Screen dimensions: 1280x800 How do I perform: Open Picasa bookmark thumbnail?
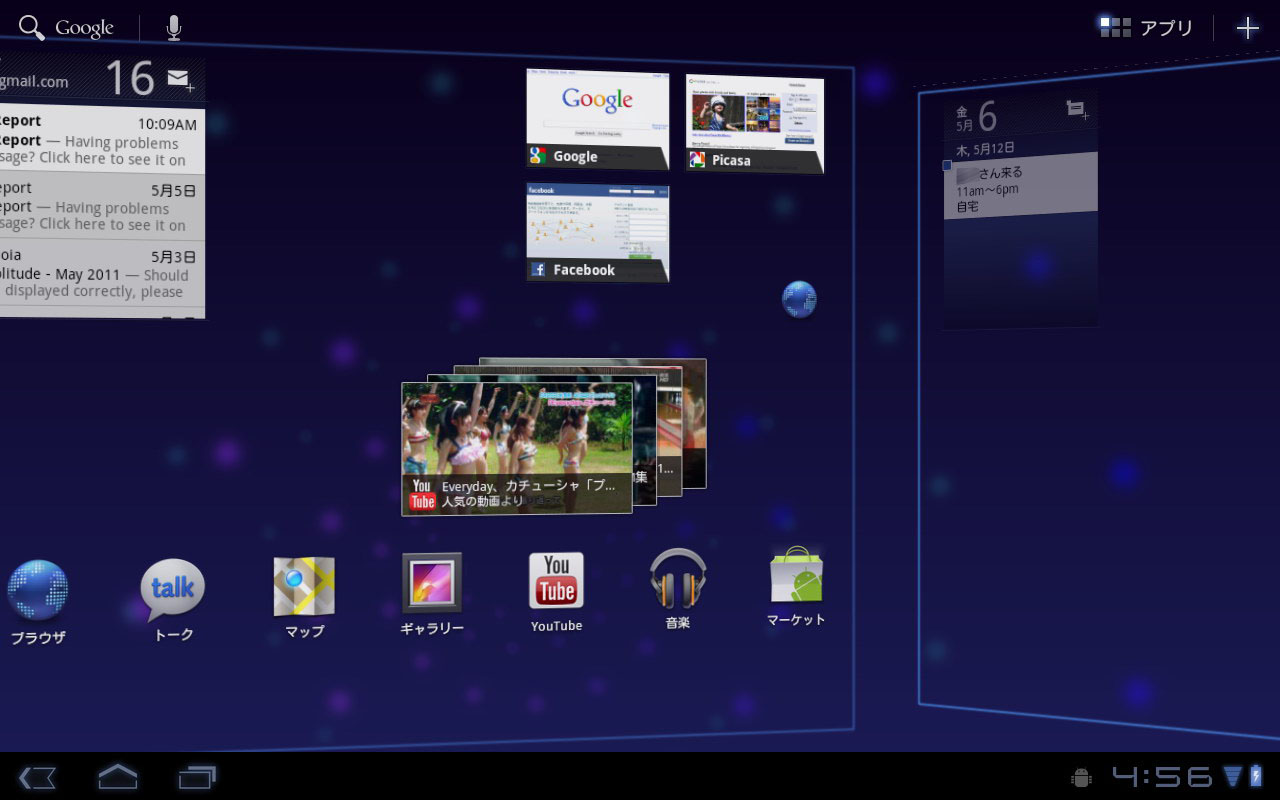(x=755, y=123)
